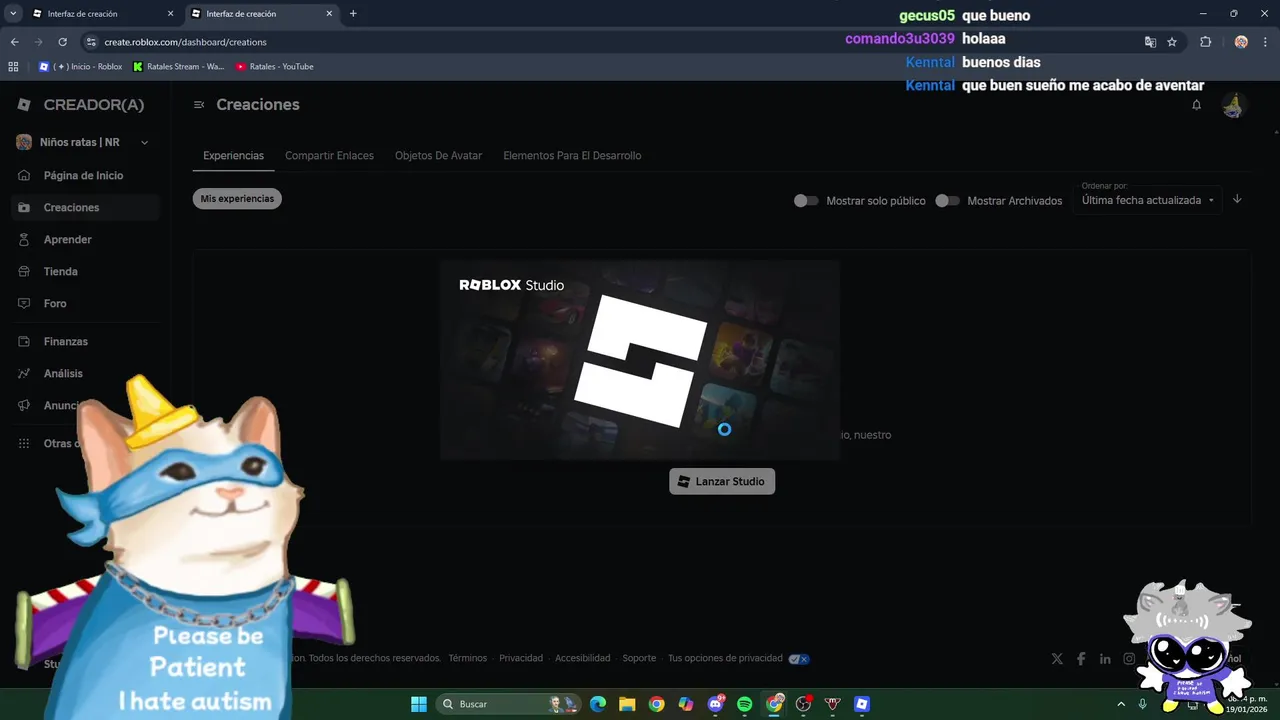Image resolution: width=1280 pixels, height=720 pixels.
Task: Select the Mis experiencias filter chip
Action: pyautogui.click(x=237, y=198)
